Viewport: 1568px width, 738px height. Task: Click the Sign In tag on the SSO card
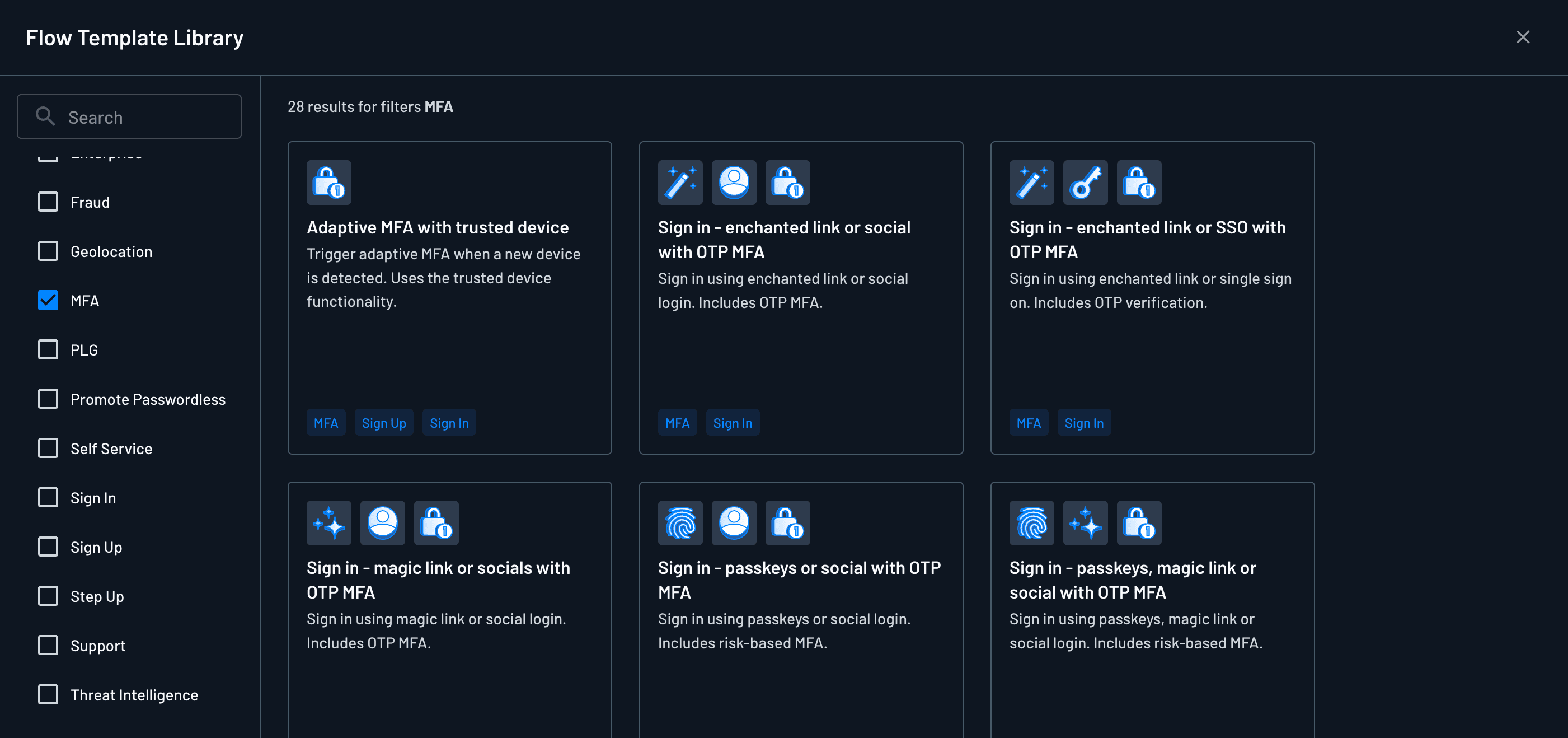pos(1083,422)
